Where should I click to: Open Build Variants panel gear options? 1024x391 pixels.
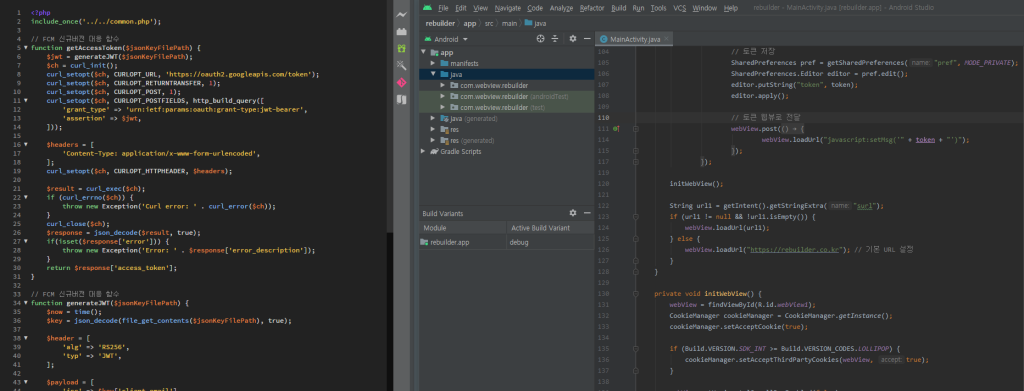coord(573,213)
